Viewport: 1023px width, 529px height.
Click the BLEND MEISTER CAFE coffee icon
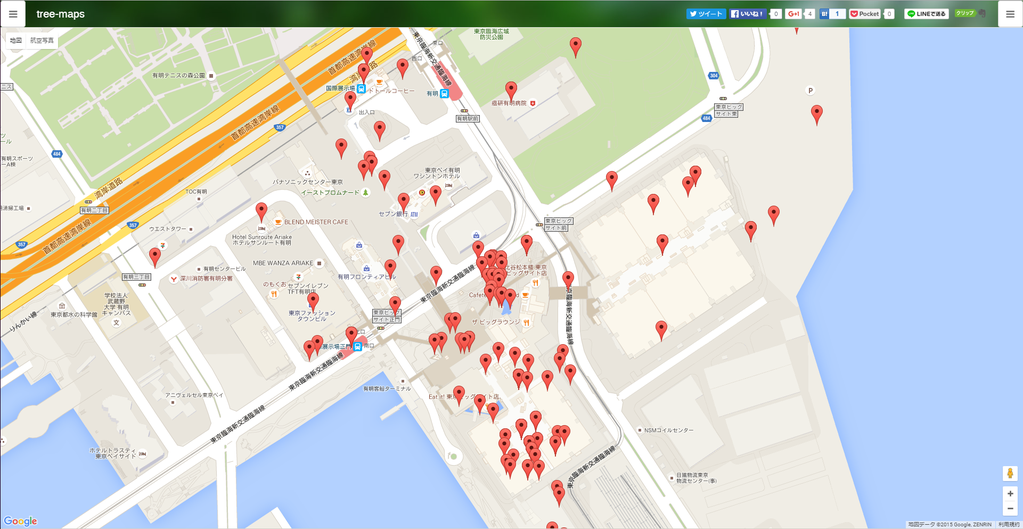pos(279,222)
